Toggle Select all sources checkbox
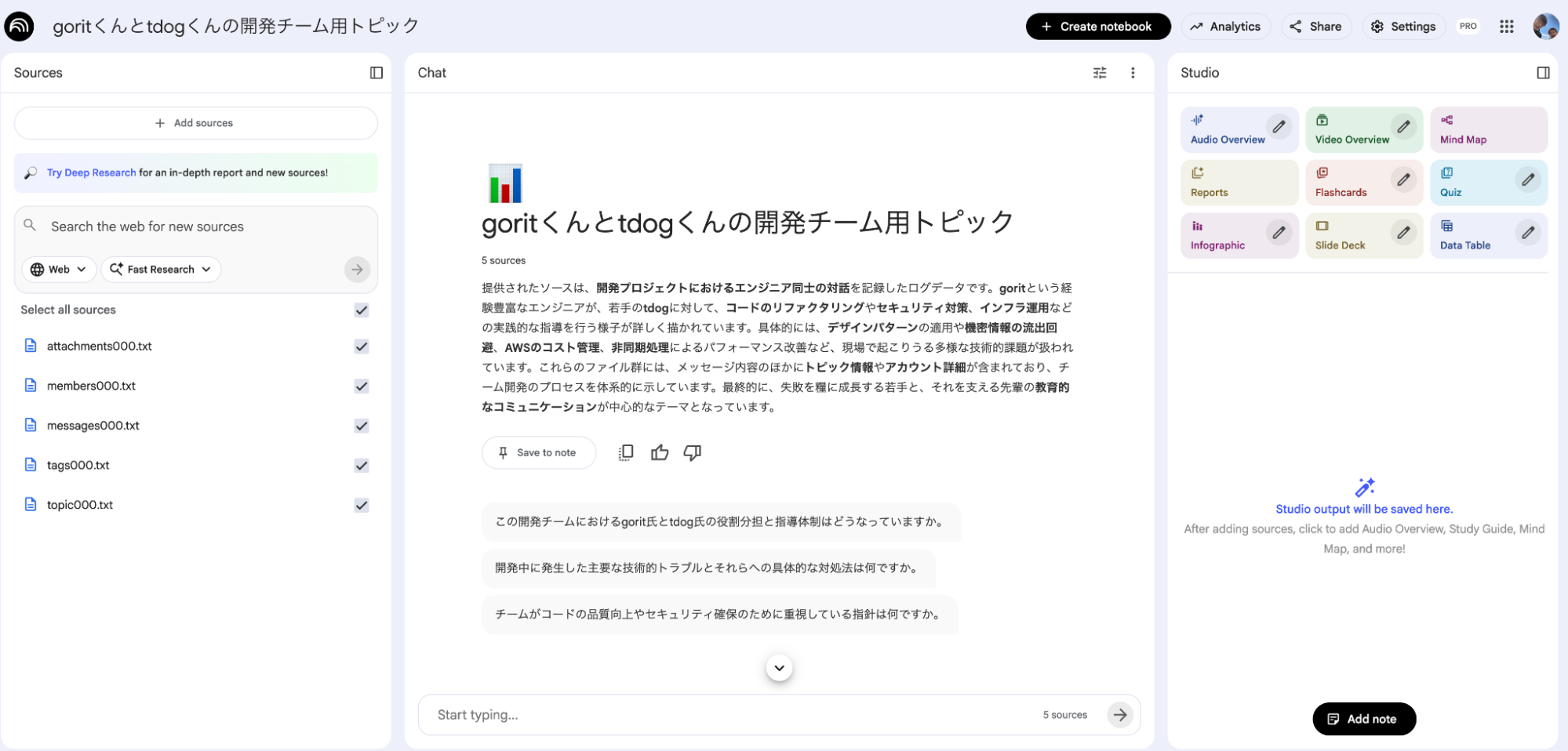The width and height of the screenshot is (1568, 751). [362, 310]
